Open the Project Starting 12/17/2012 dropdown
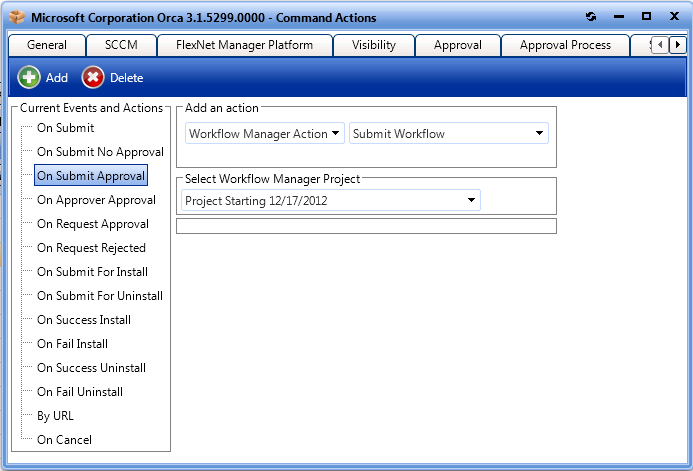The width and height of the screenshot is (693, 471). (x=331, y=201)
